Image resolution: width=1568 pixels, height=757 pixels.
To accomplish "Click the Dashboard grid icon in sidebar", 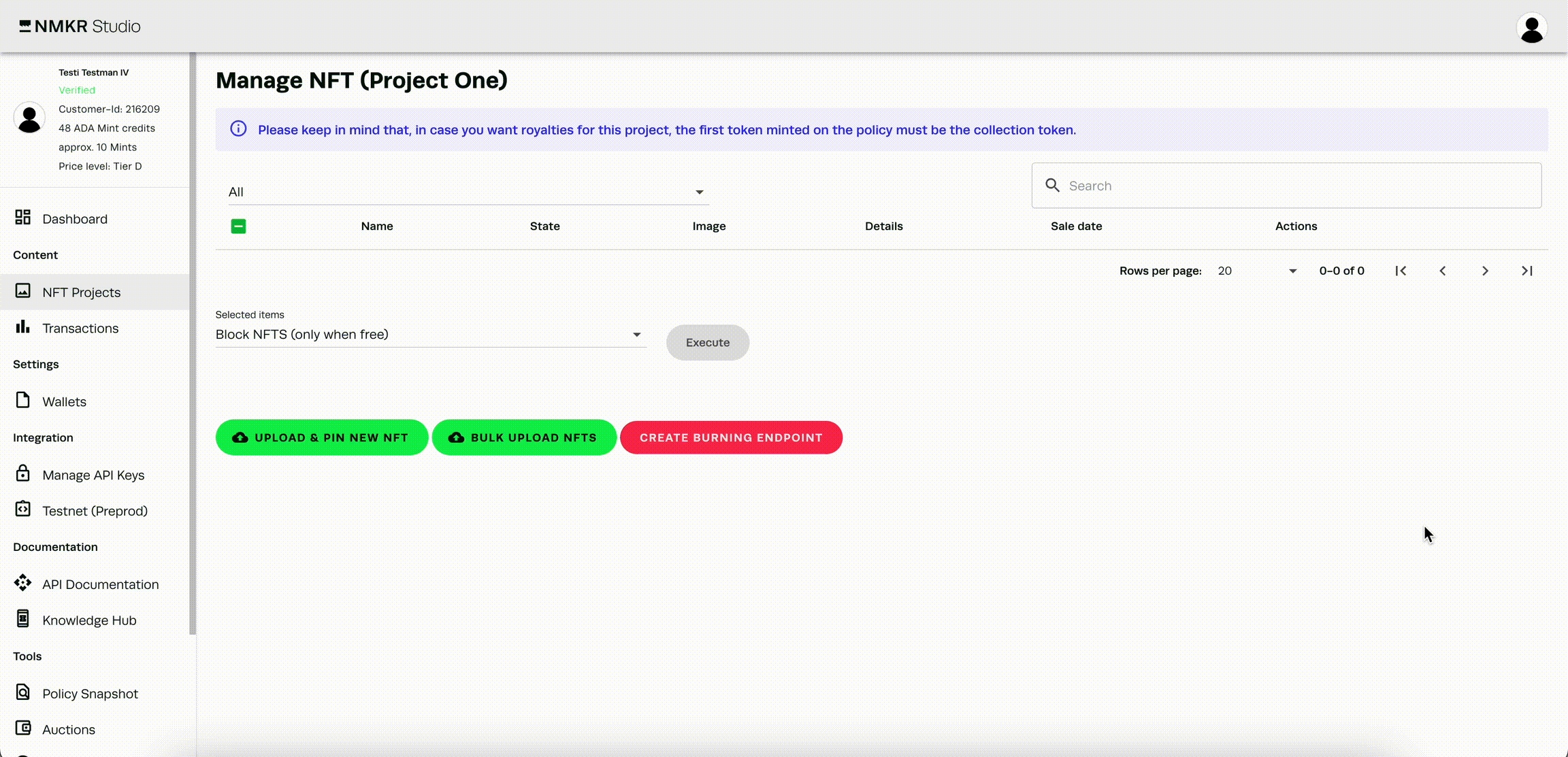I will (22, 218).
